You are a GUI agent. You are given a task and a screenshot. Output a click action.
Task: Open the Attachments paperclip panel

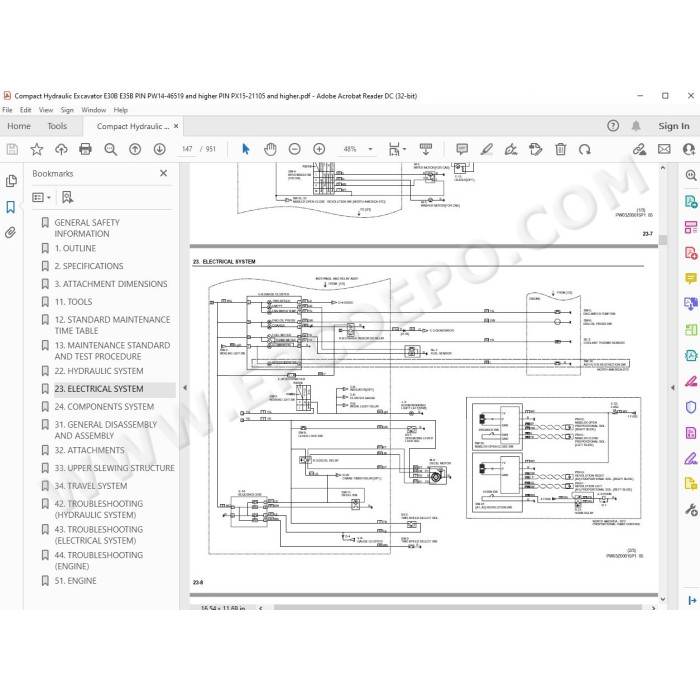11,233
